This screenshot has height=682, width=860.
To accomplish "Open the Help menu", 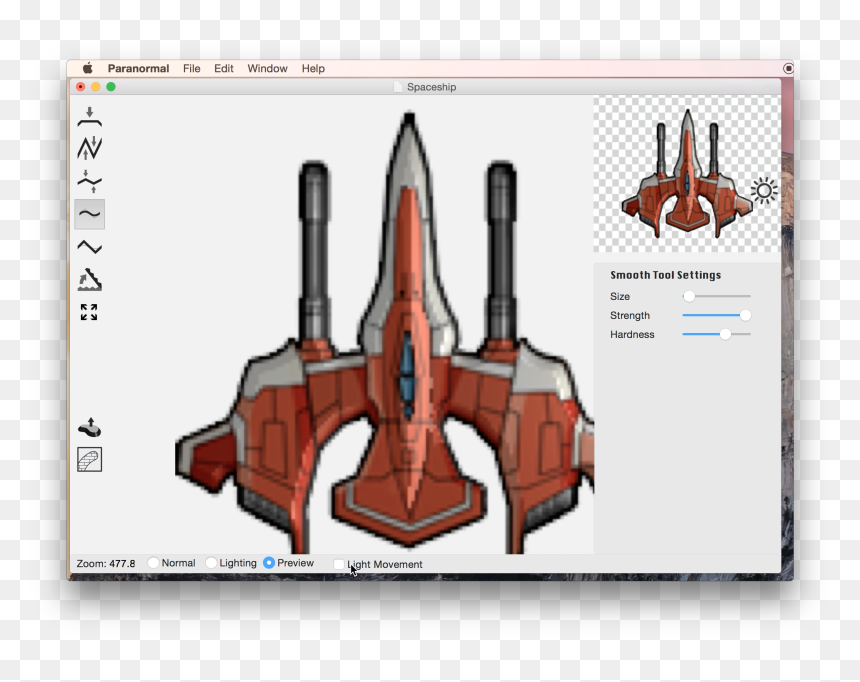I will (313, 69).
